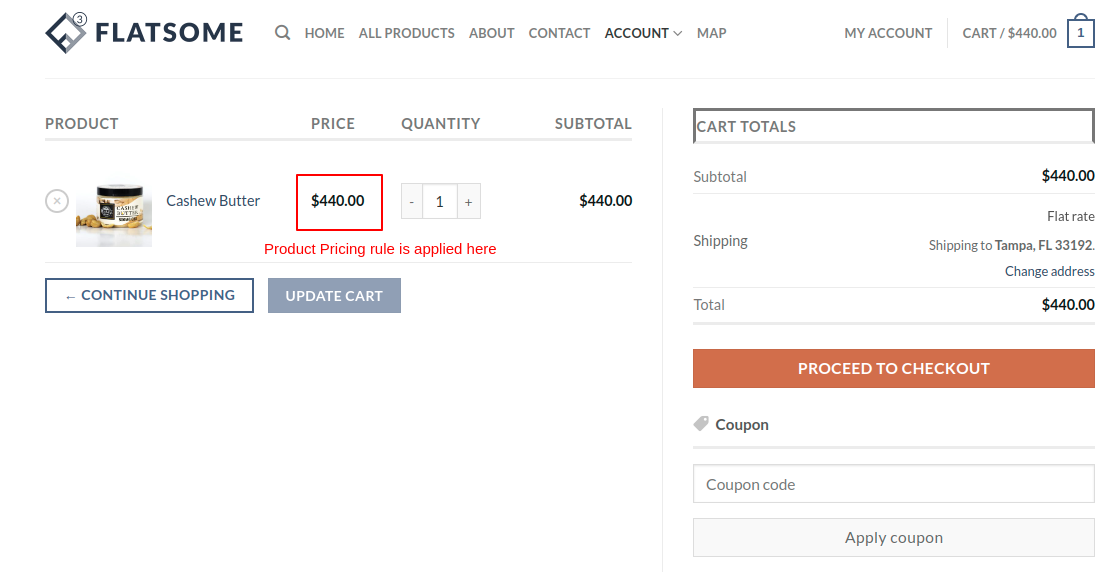This screenshot has height=578, width=1120.
Task: Open the CONTACT page from the menu
Action: coord(559,33)
